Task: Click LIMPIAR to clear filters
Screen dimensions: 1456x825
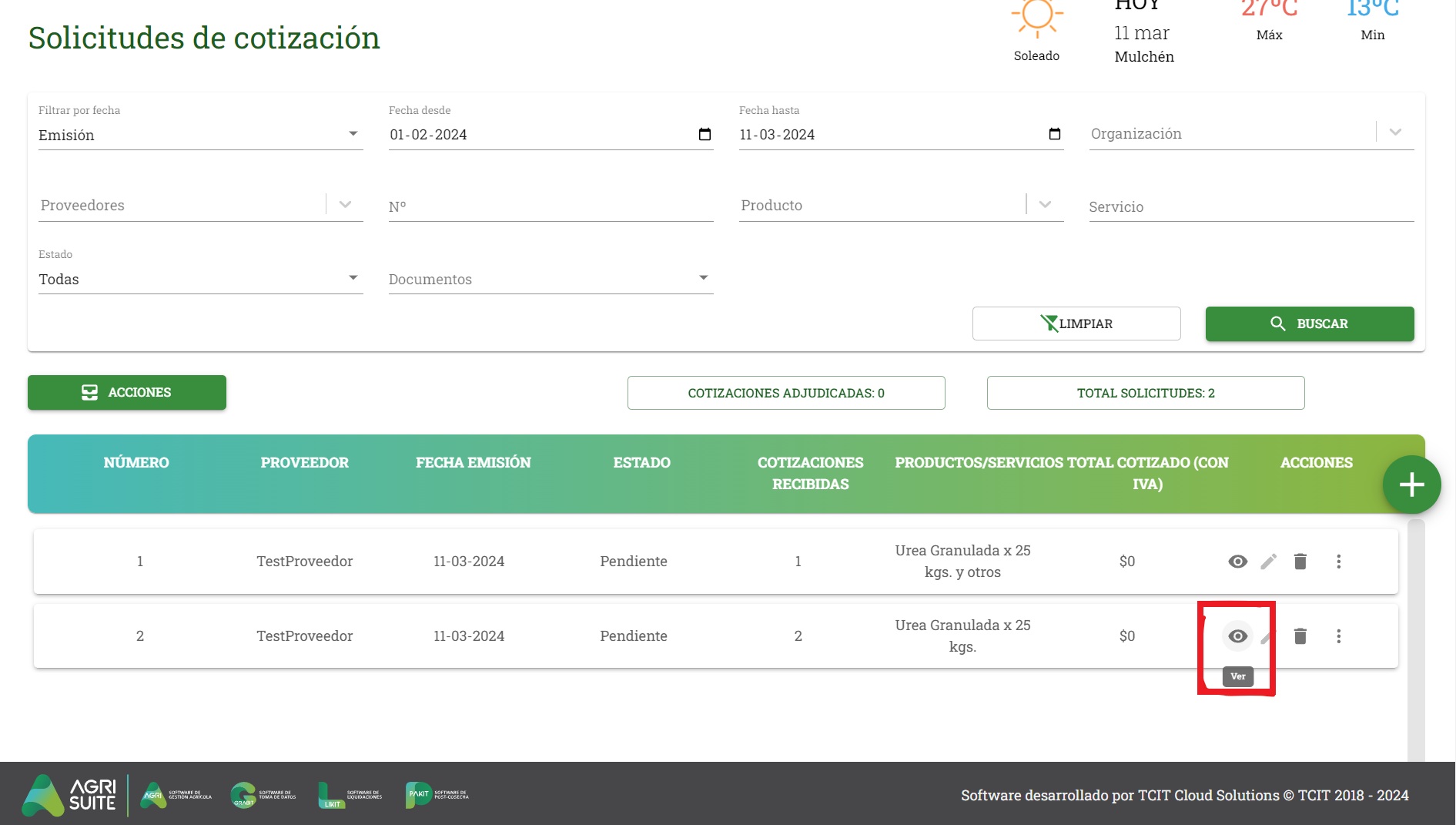Action: click(x=1076, y=324)
